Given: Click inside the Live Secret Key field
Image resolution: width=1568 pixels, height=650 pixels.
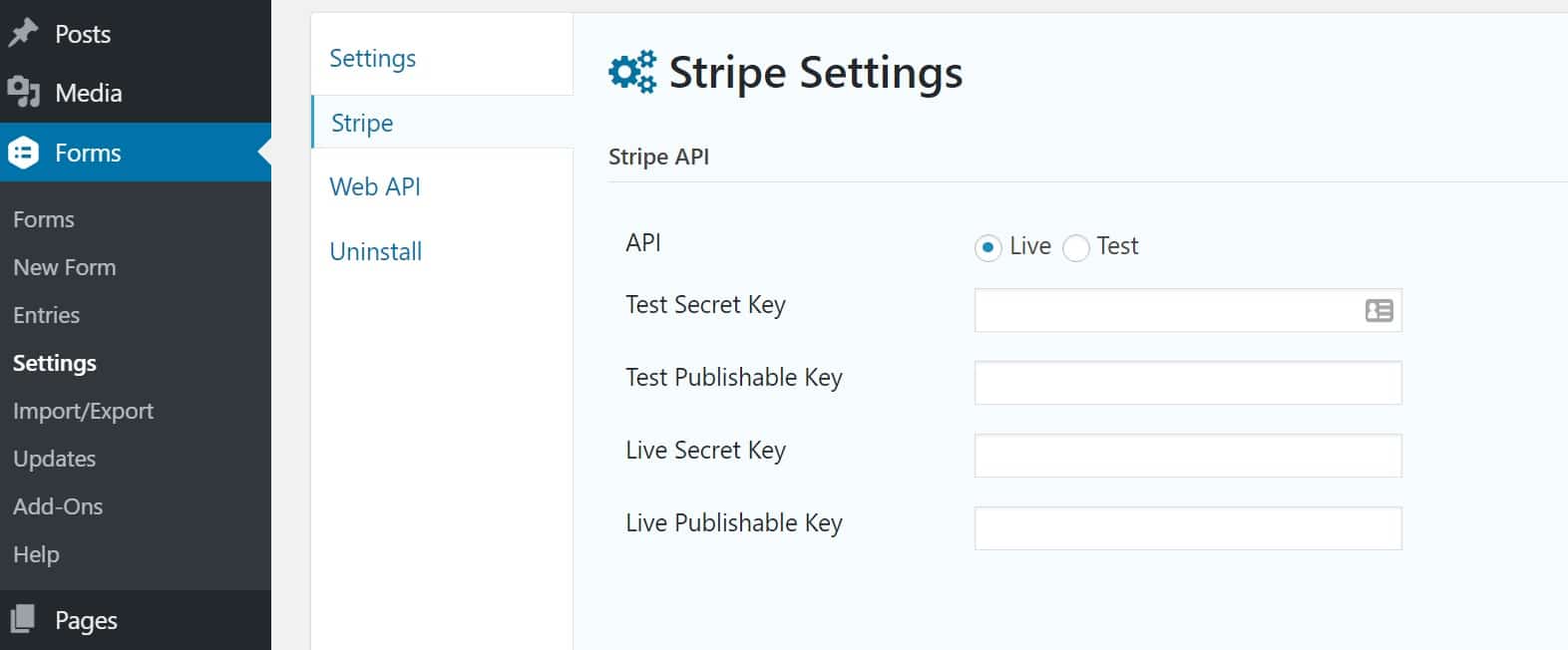Looking at the screenshot, I should [x=1186, y=455].
